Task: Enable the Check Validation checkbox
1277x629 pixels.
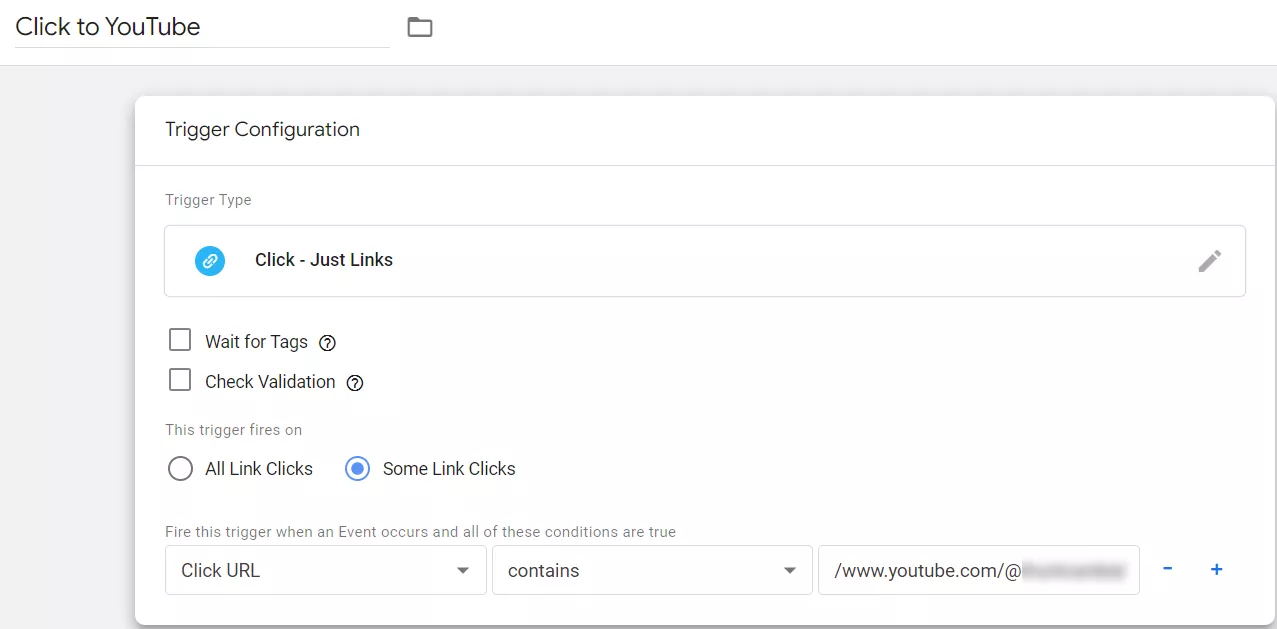Action: [180, 380]
